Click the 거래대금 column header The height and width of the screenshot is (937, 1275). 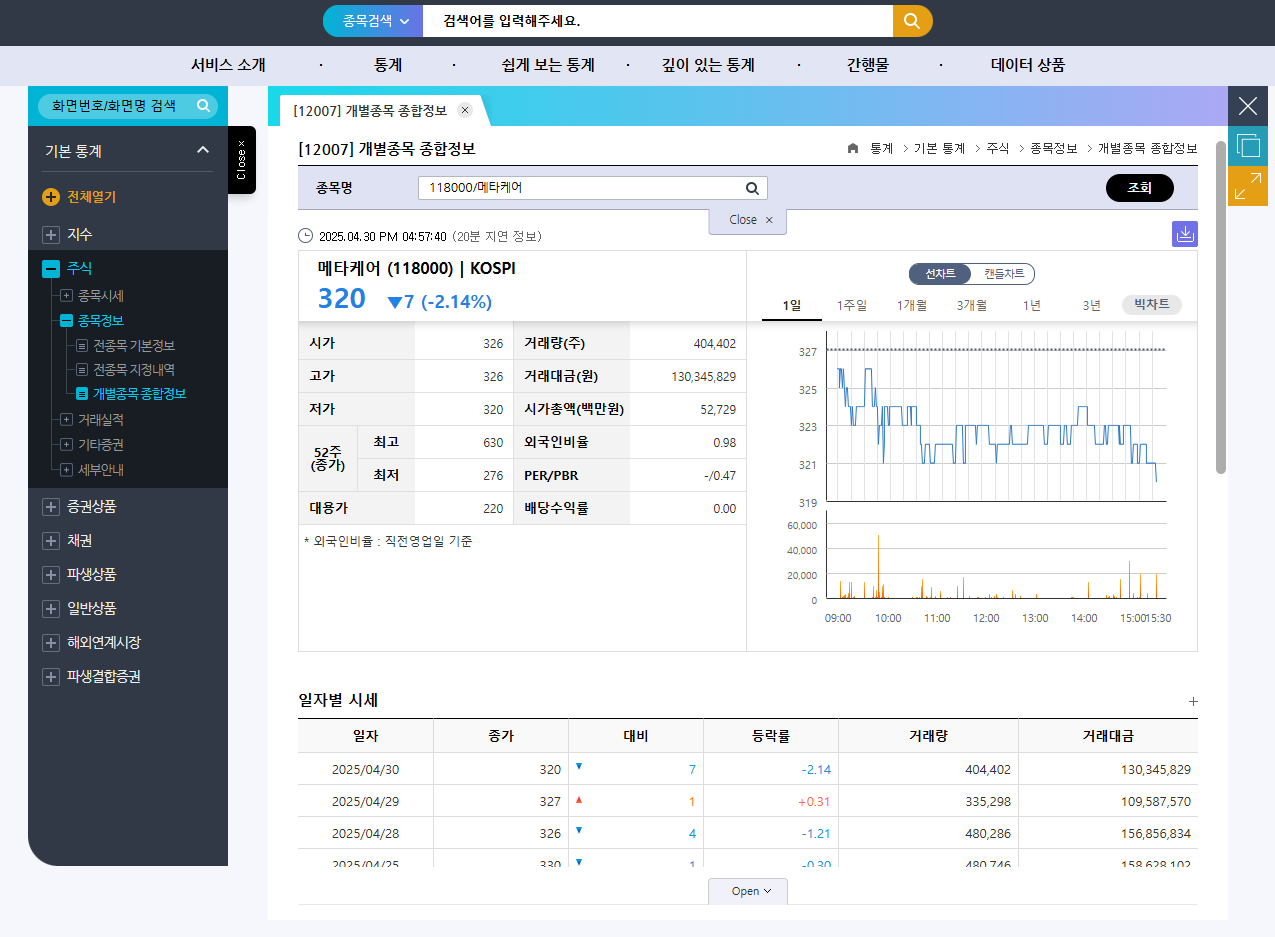click(1108, 736)
